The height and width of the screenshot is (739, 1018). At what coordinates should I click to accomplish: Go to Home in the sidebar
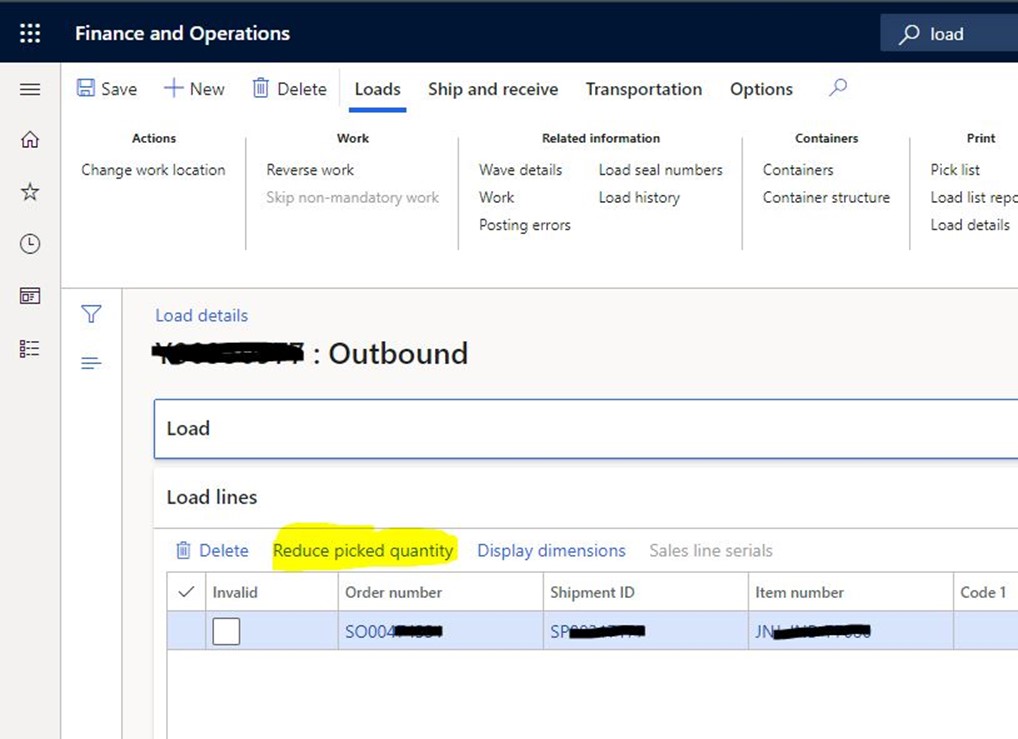tap(30, 140)
